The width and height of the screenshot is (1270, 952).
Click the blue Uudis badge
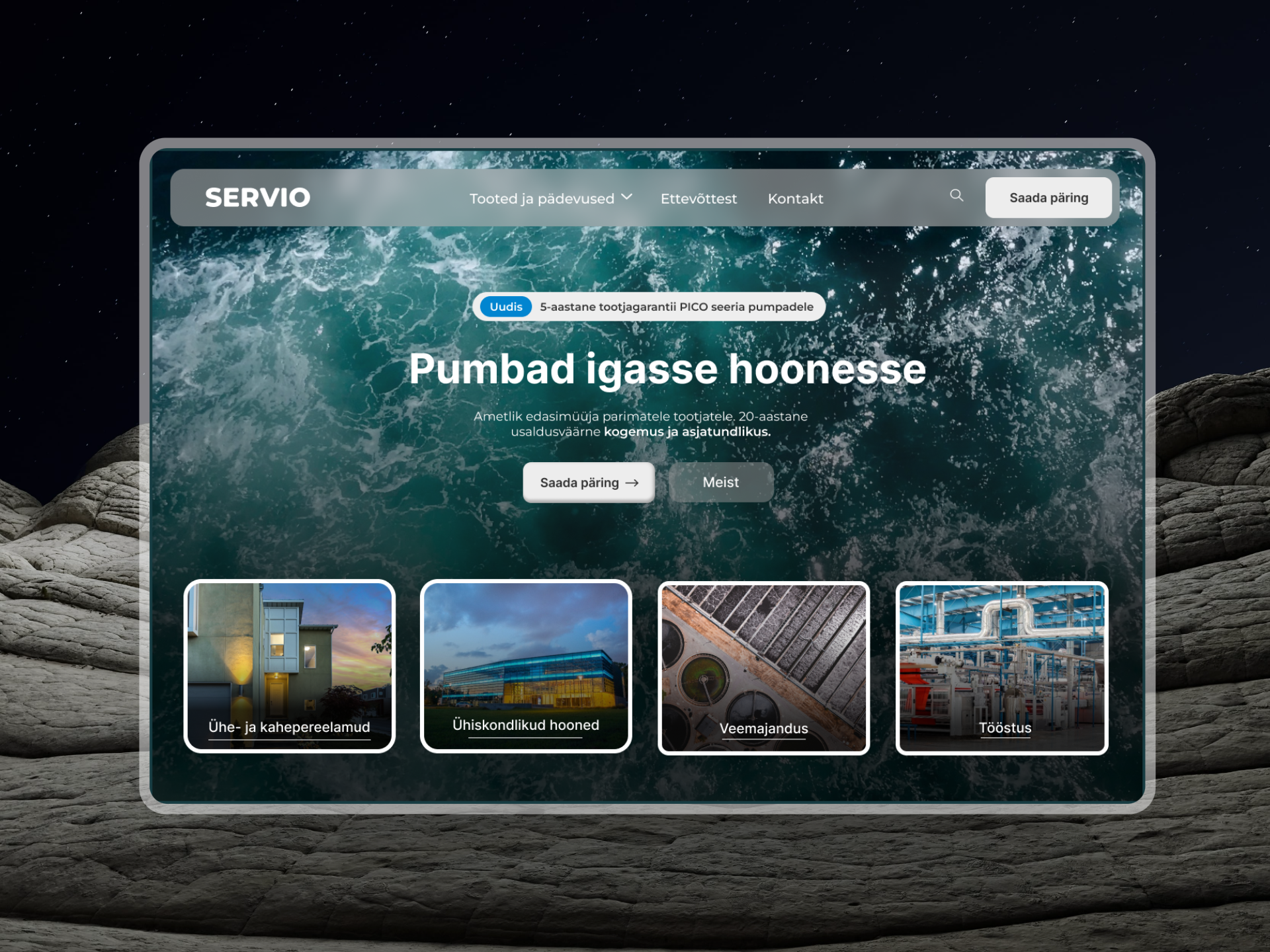point(506,307)
